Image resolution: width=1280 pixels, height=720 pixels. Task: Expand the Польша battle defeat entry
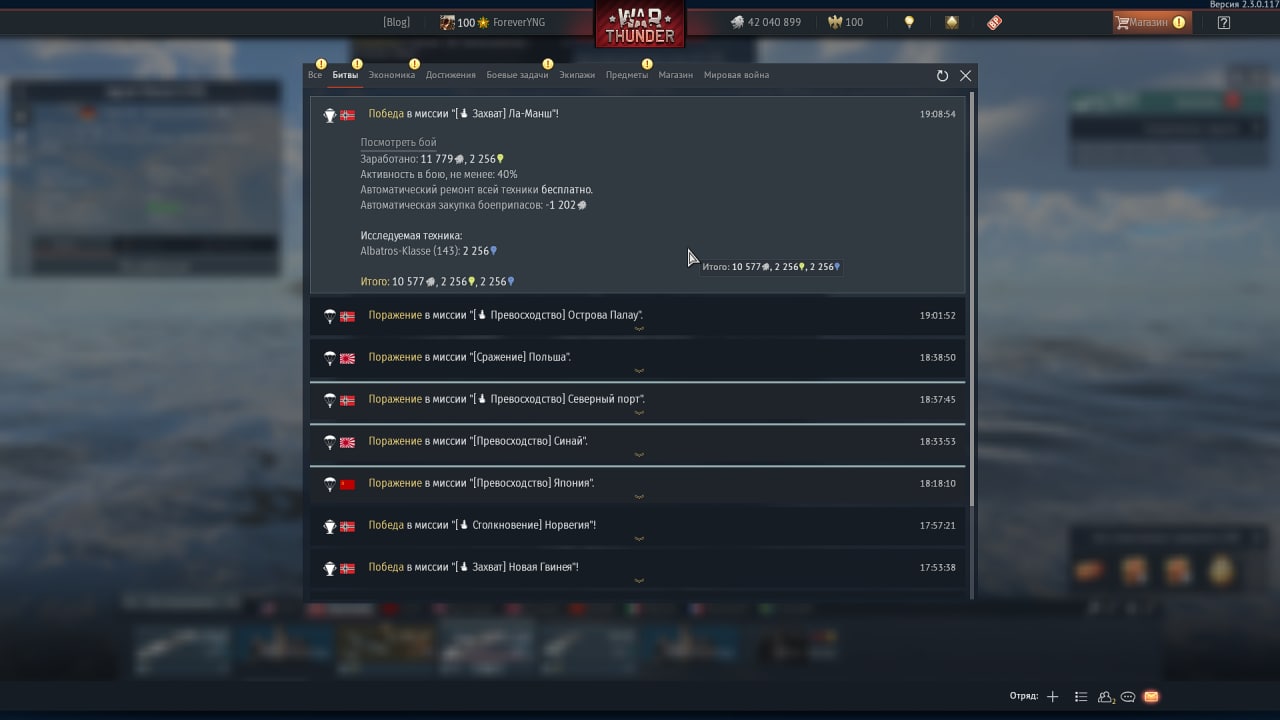(638, 358)
